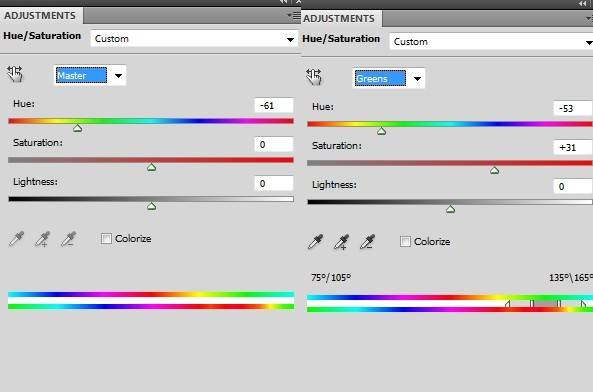Image resolution: width=593 pixels, height=392 pixels.
Task: Select the eyedropper tool in the Master panel
Action: click(16, 239)
